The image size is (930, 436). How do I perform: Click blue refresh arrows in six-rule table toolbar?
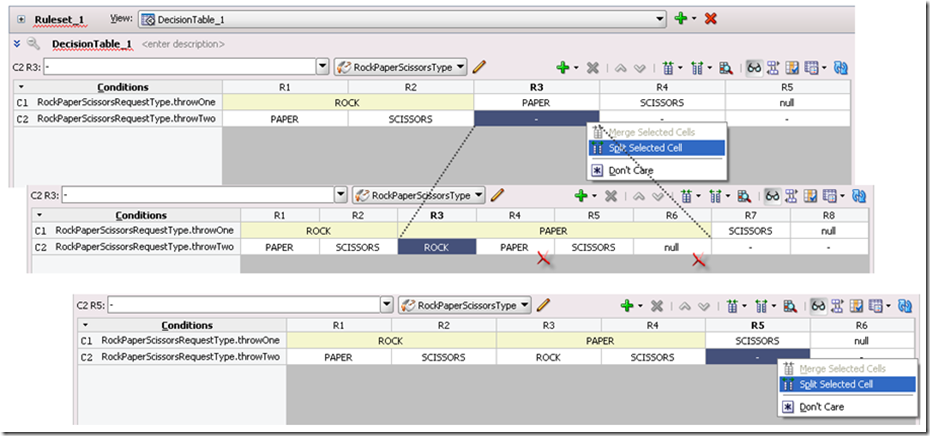coord(904,305)
